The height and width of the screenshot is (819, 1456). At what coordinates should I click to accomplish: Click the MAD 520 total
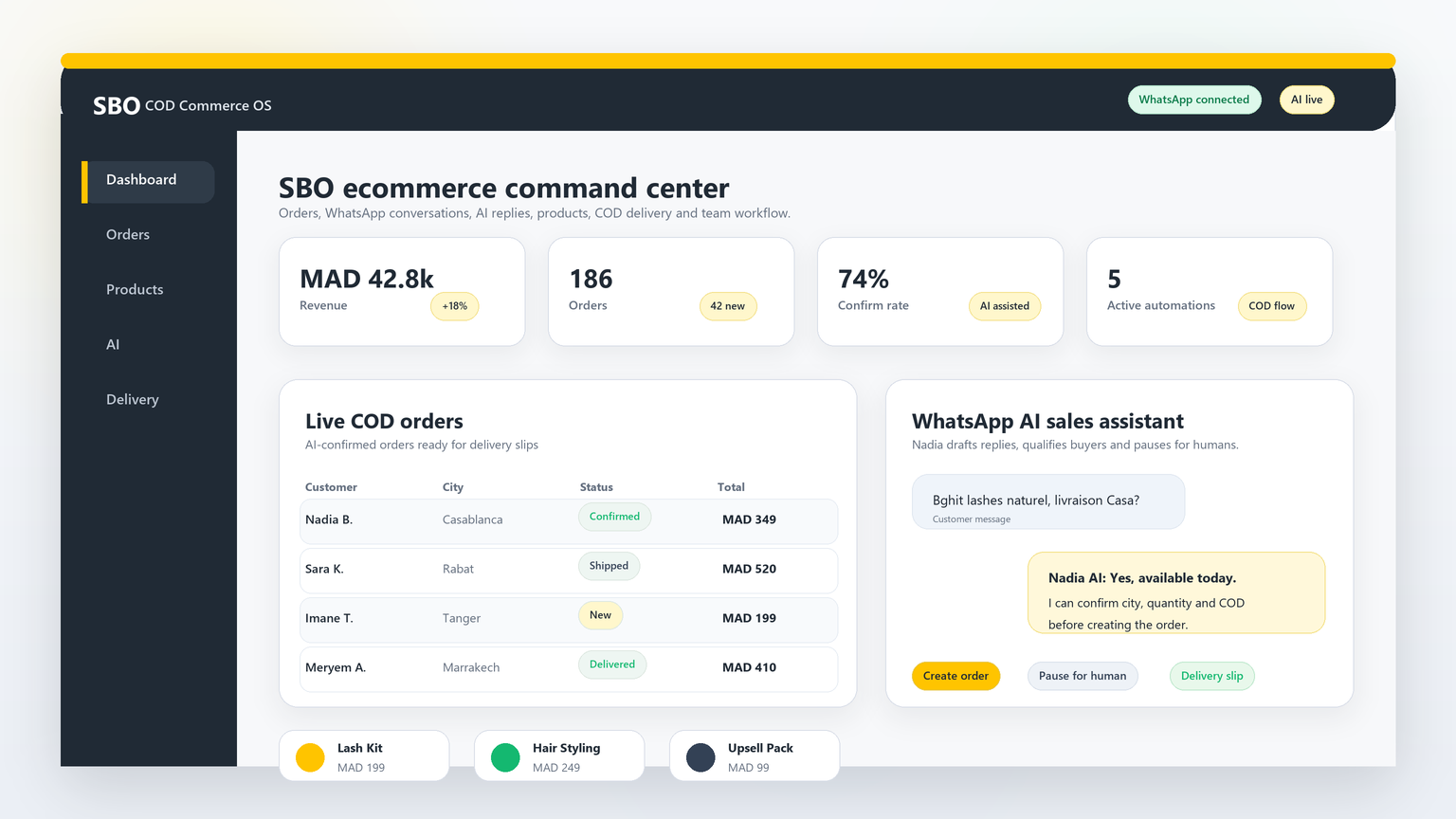749,569
